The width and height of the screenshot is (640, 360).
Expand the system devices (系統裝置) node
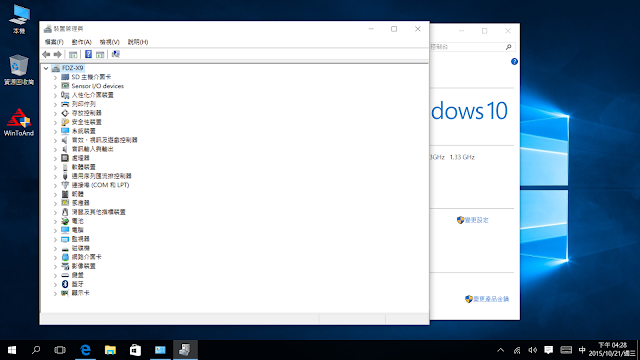click(x=55, y=131)
